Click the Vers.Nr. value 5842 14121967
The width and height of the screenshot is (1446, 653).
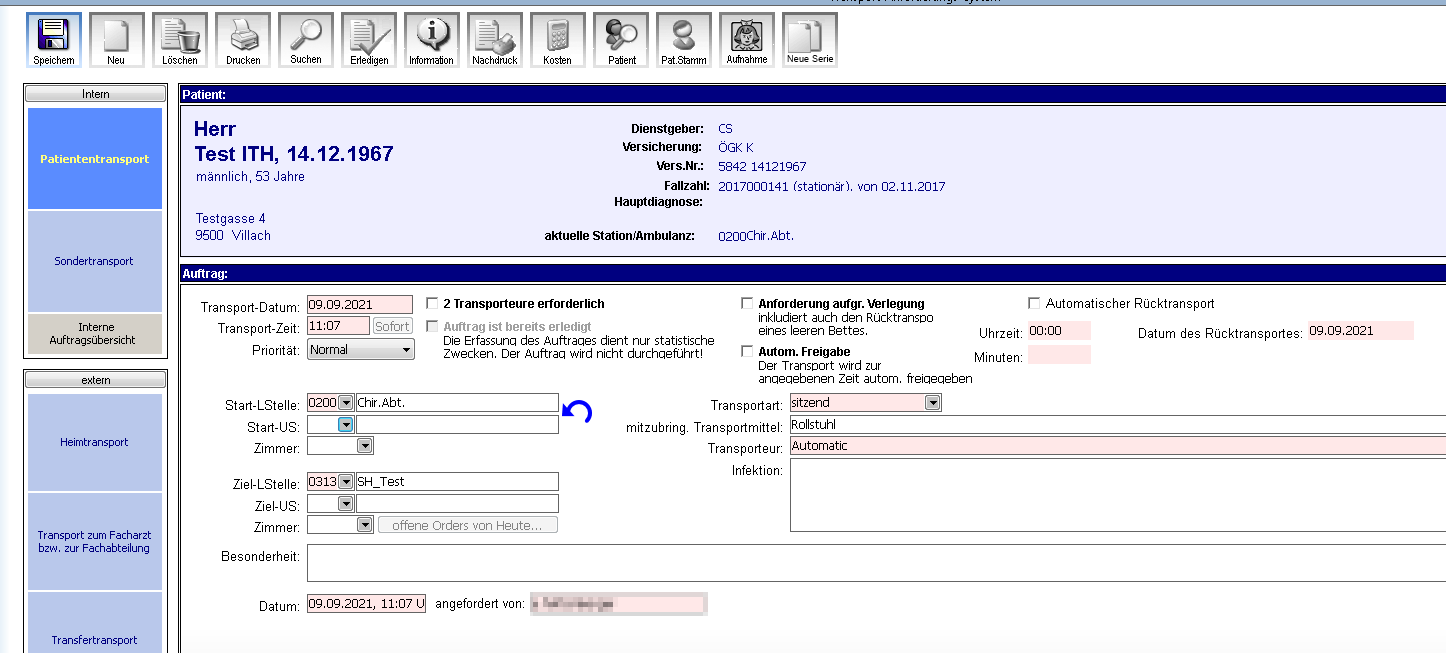pyautogui.click(x=762, y=166)
